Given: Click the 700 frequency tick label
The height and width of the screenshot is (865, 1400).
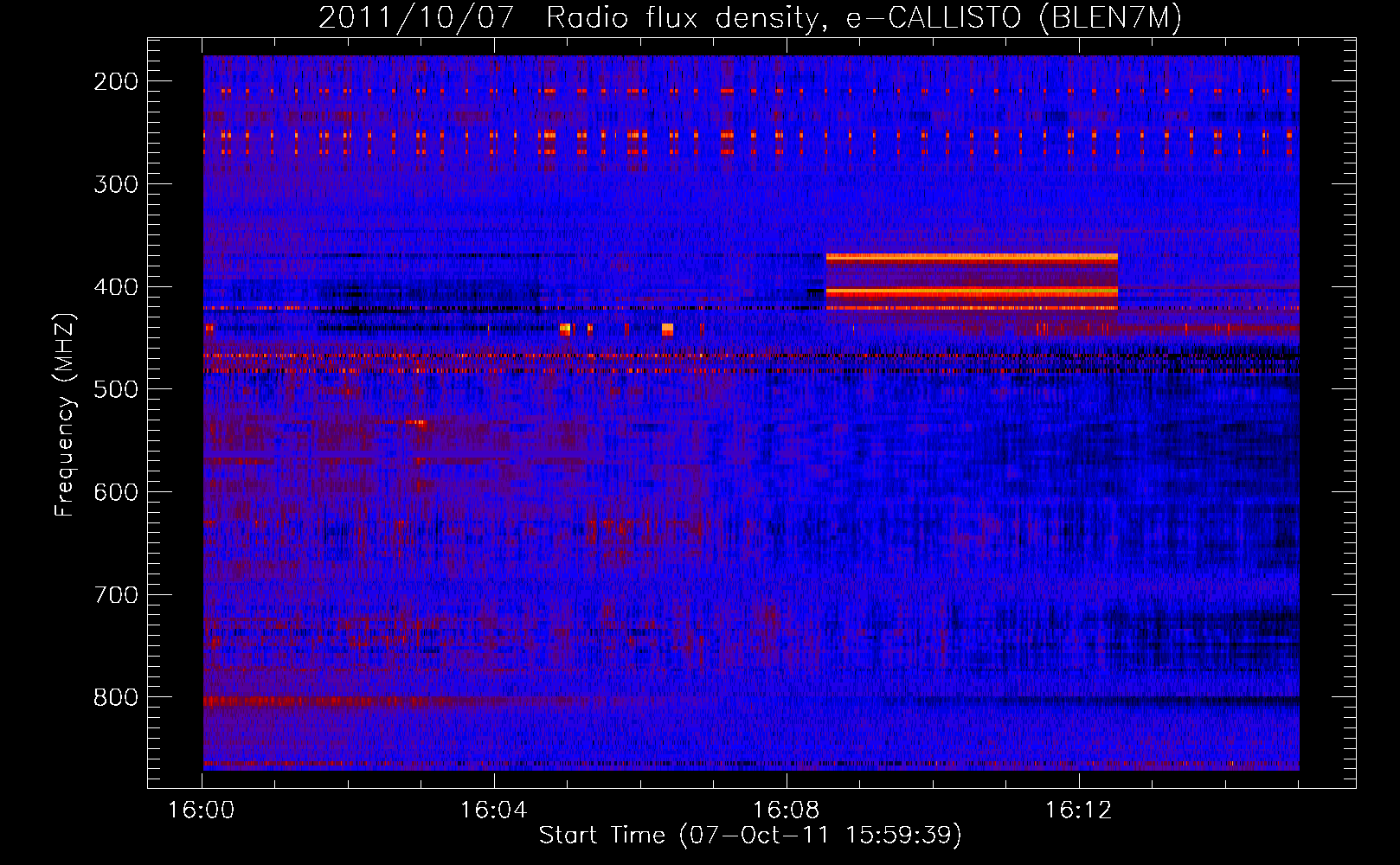Looking at the screenshot, I should click(x=116, y=595).
